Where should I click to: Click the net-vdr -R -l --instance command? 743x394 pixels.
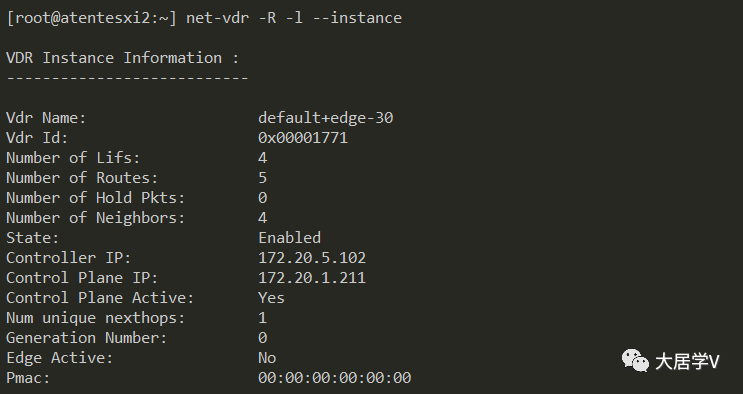[x=294, y=18]
